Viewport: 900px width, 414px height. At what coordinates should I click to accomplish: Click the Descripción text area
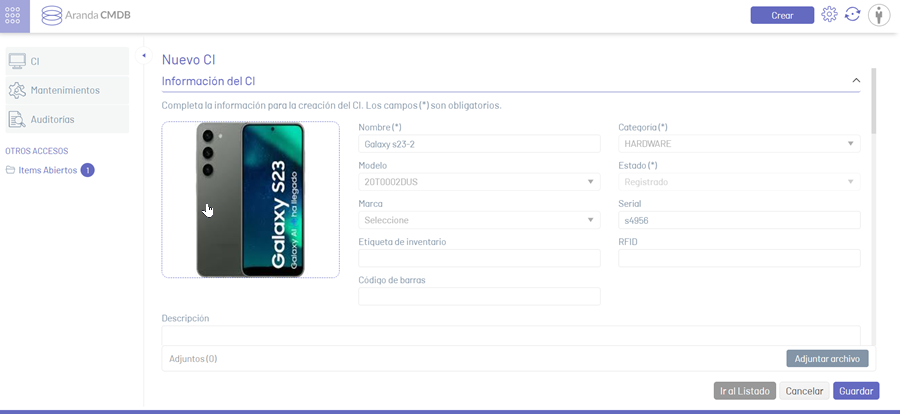pos(511,335)
